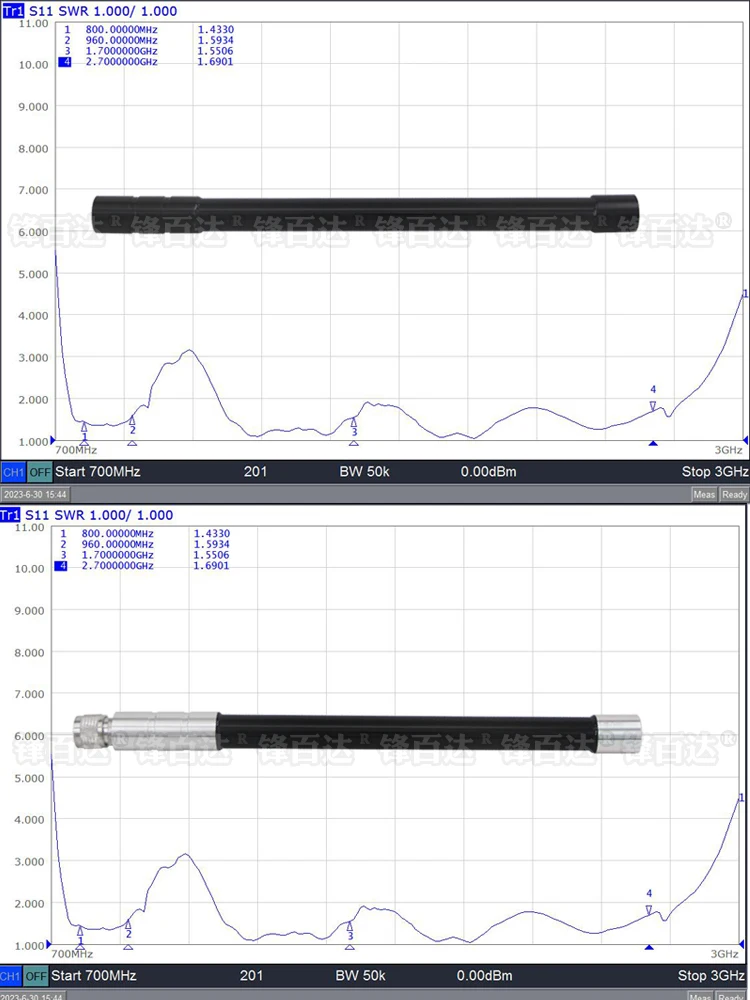Click the 1.6901 SWR value in the black-antenna chart
This screenshot has height=1000, width=750.
[216, 62]
